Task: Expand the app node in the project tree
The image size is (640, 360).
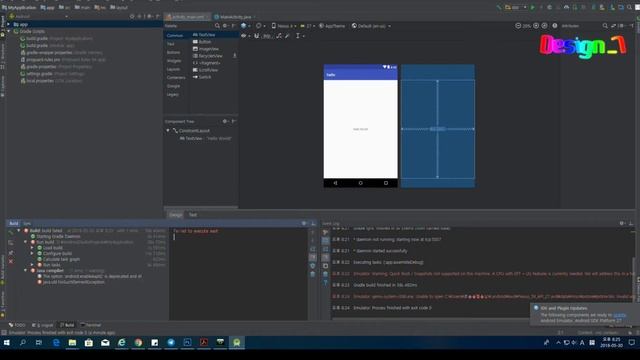Action: (9, 24)
